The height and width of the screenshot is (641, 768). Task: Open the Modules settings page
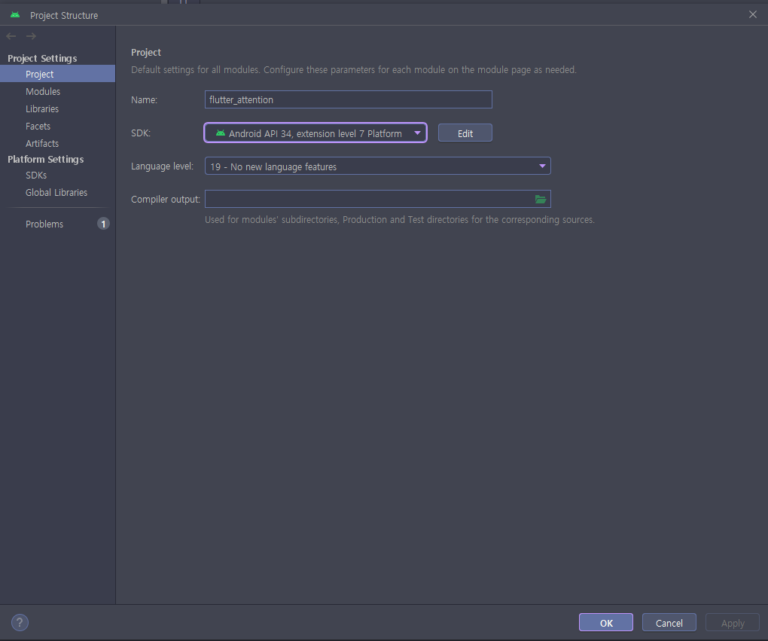[43, 91]
